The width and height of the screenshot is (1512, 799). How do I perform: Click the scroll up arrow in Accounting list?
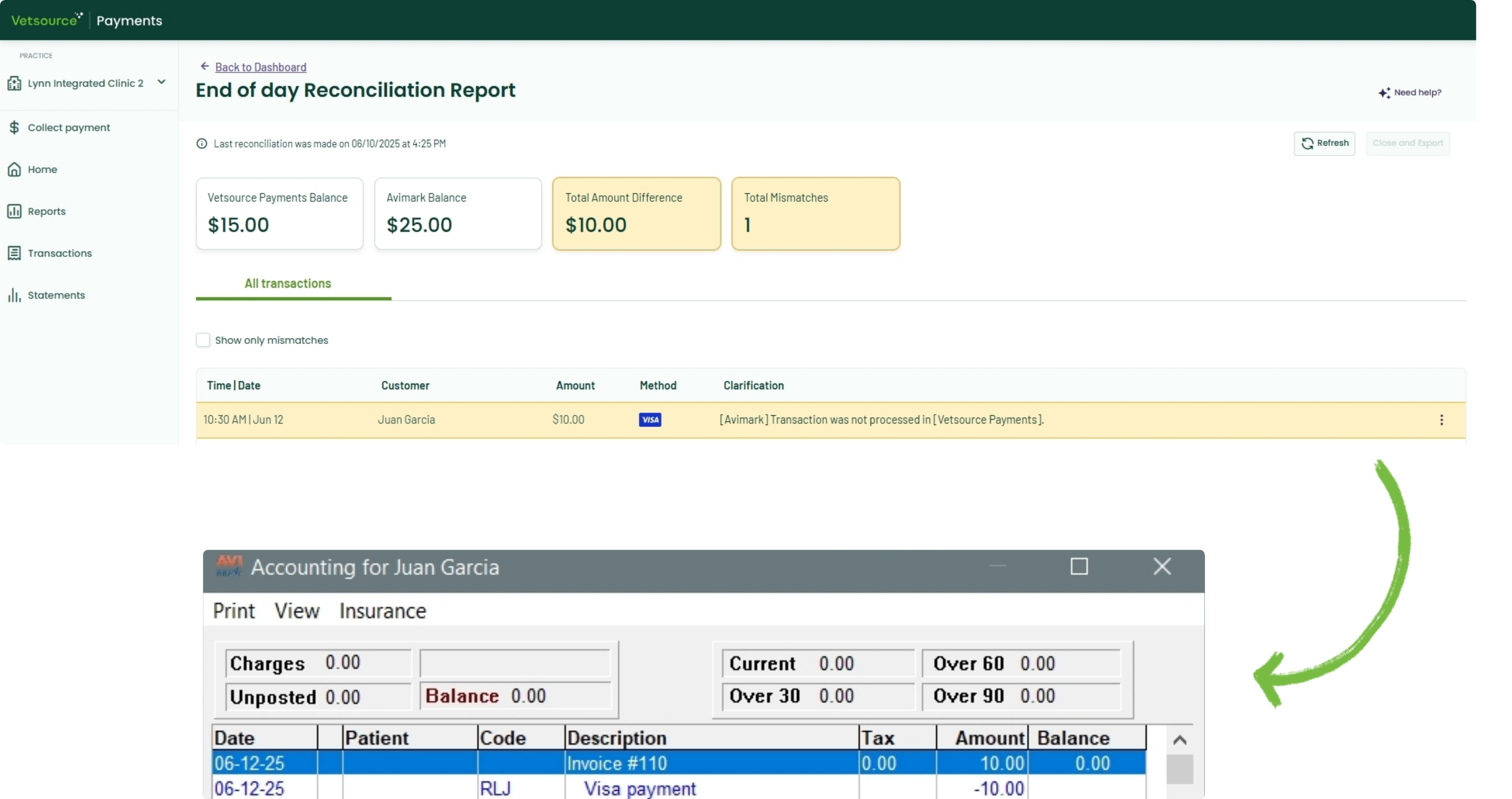(x=1179, y=739)
